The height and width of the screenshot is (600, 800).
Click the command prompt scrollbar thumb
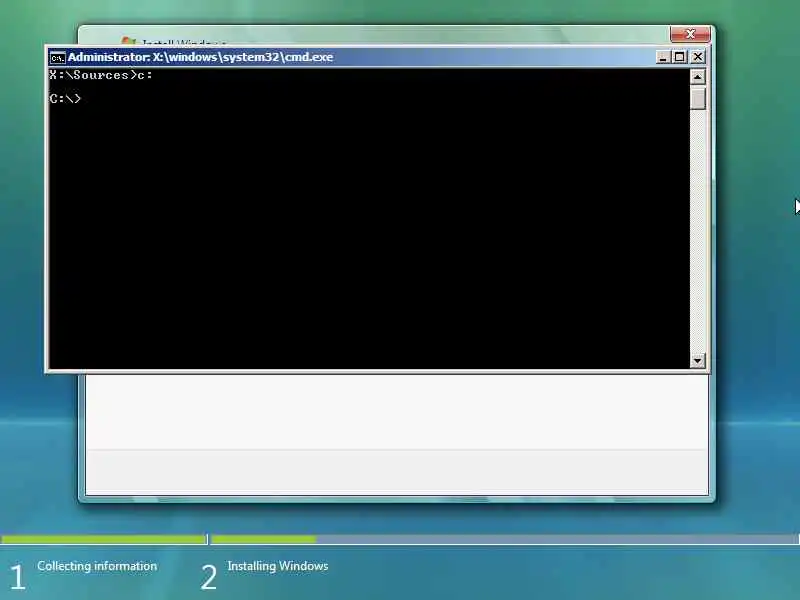pyautogui.click(x=697, y=98)
